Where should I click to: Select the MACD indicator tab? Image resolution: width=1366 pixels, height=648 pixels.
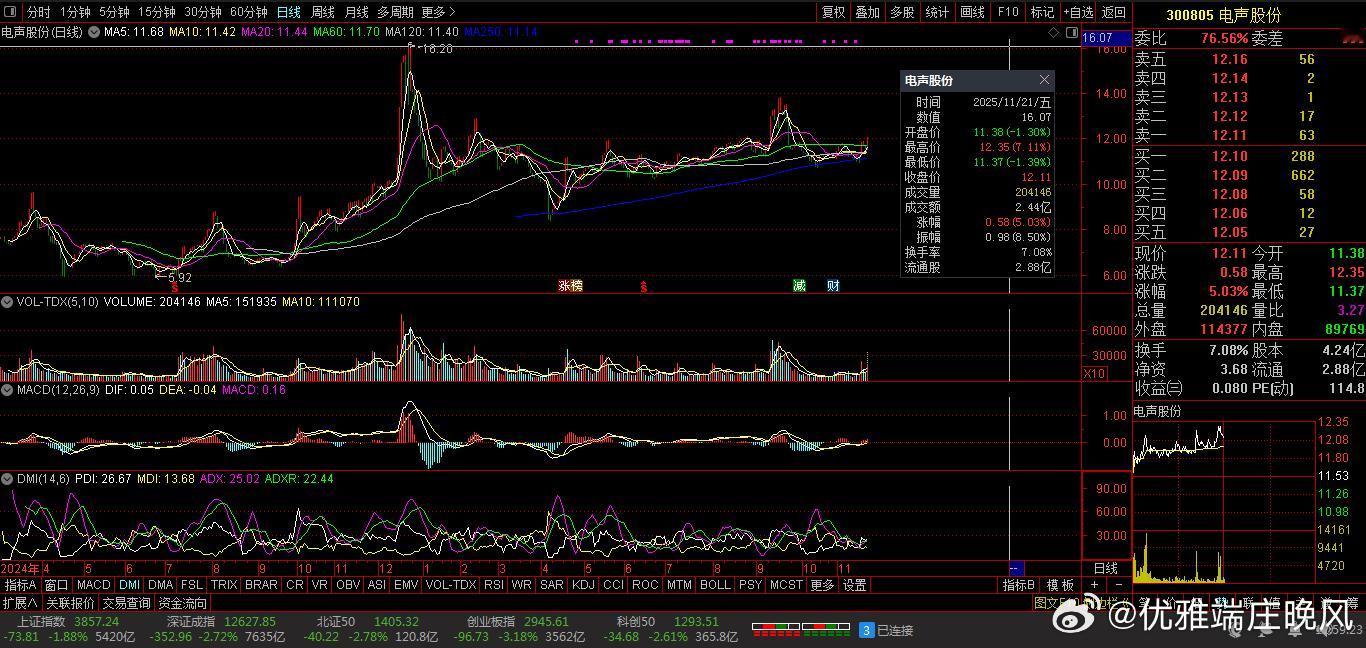tap(93, 585)
